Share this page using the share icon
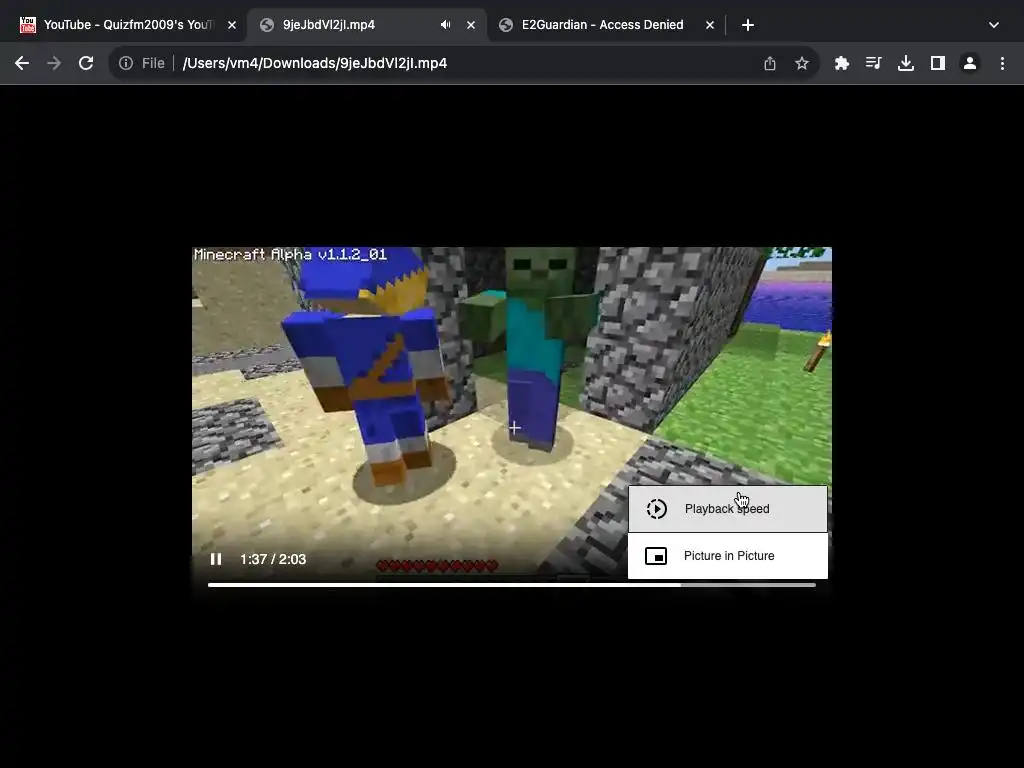The height and width of the screenshot is (768, 1024). pyautogui.click(x=770, y=63)
